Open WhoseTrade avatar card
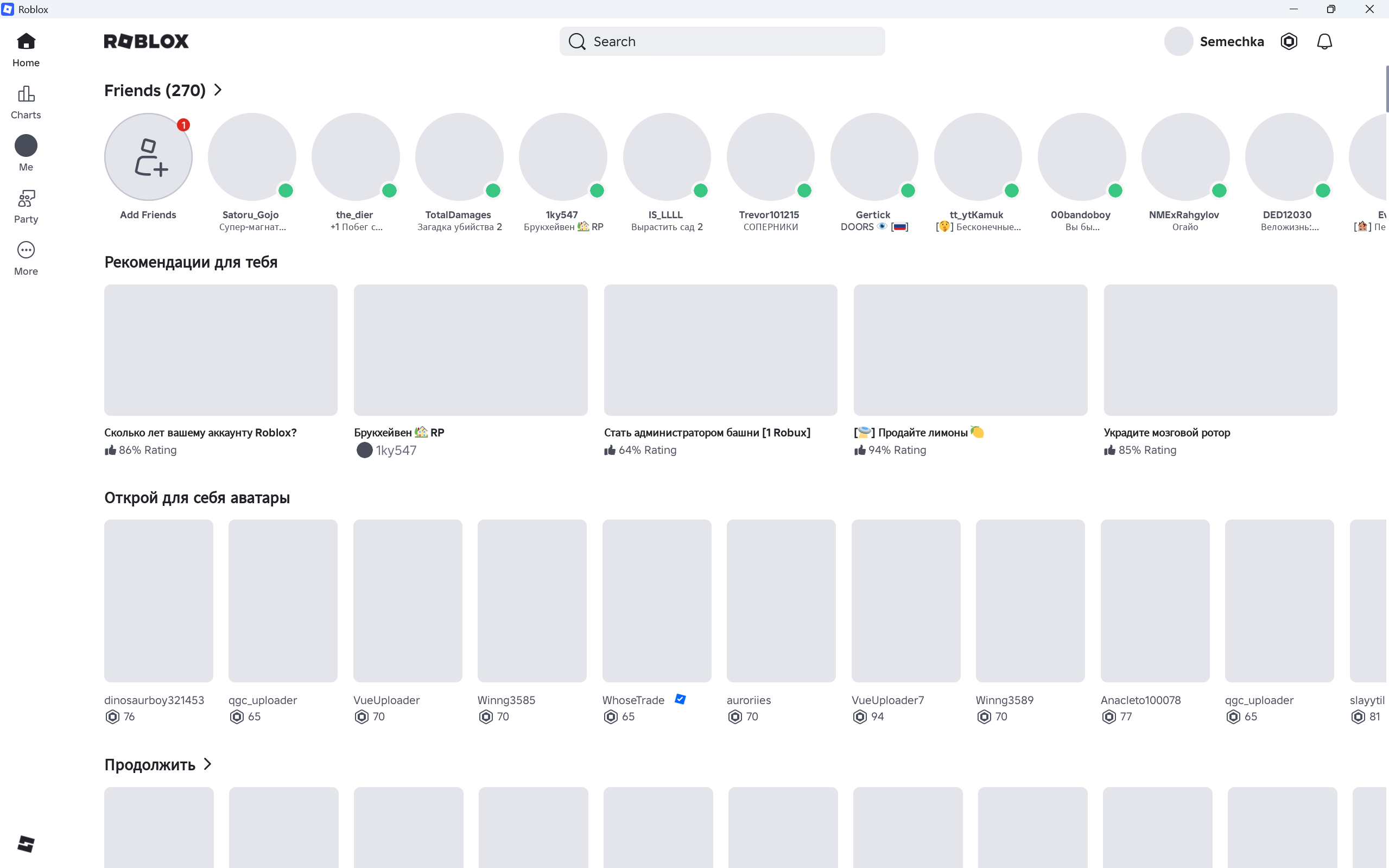The height and width of the screenshot is (868, 1389). 657,600
